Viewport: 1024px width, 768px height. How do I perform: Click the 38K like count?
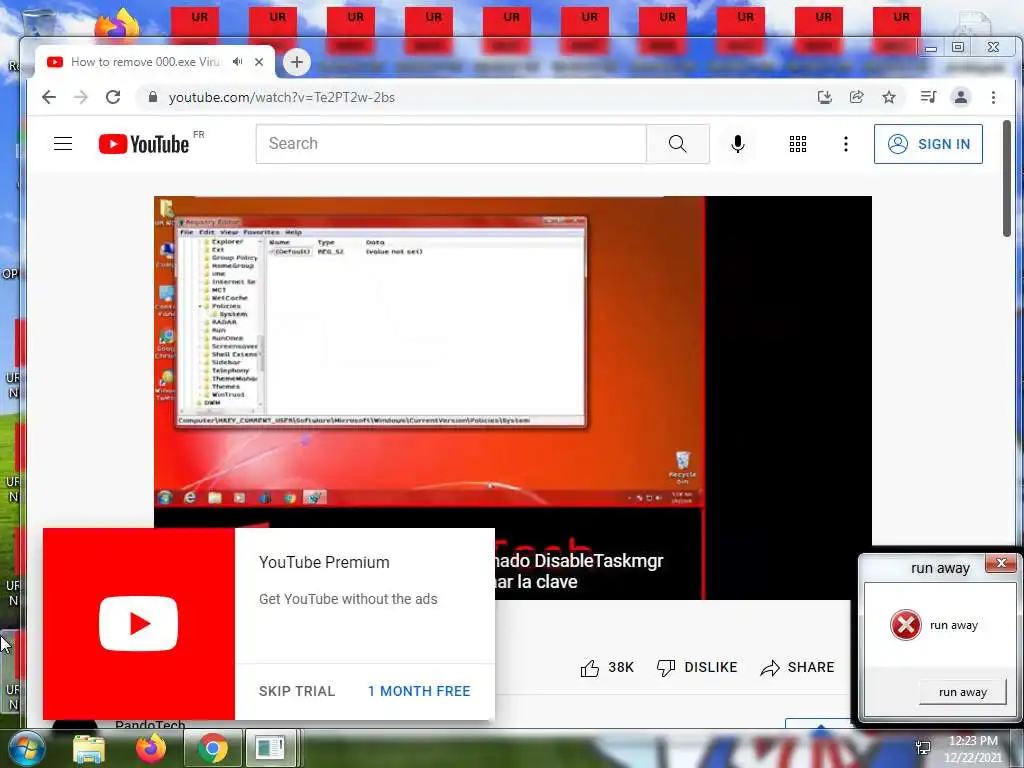[621, 667]
